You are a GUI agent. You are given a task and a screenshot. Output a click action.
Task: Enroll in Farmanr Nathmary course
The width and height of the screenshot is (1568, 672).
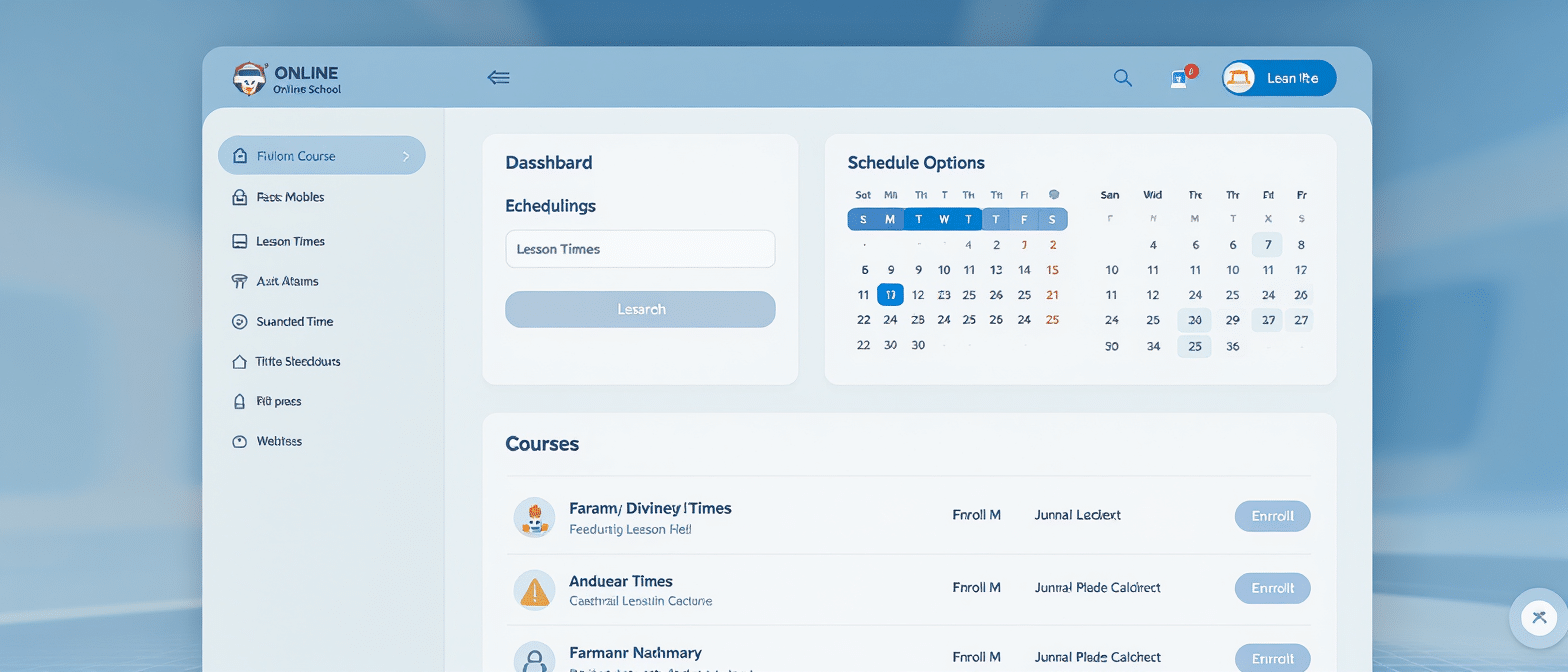tap(1273, 658)
